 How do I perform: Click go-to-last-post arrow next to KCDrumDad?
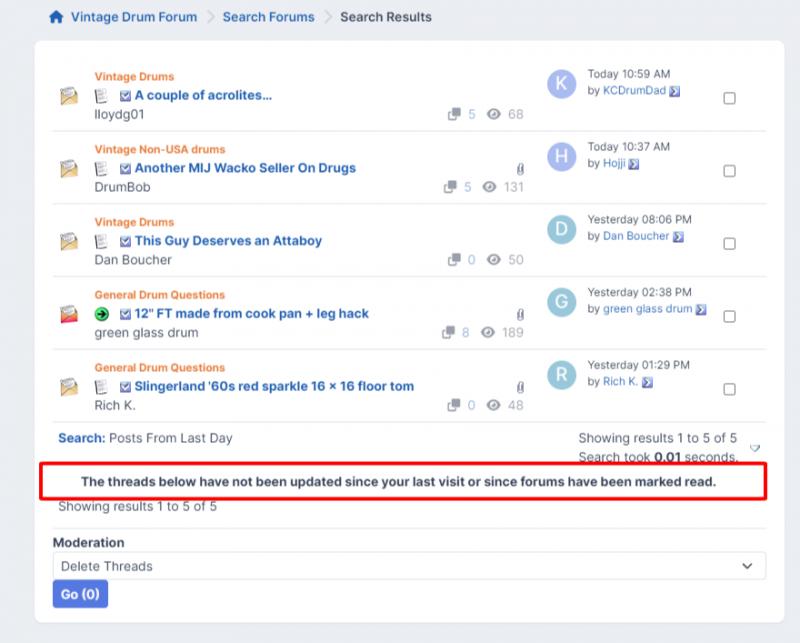pos(675,91)
